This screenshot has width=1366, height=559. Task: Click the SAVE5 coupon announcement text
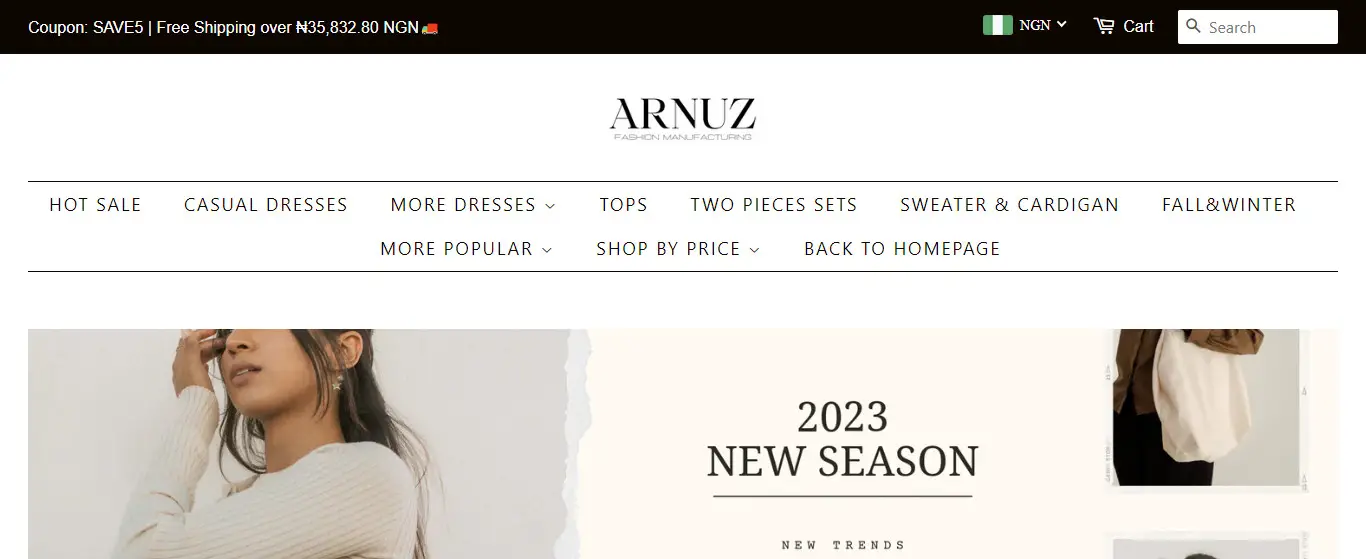click(233, 27)
